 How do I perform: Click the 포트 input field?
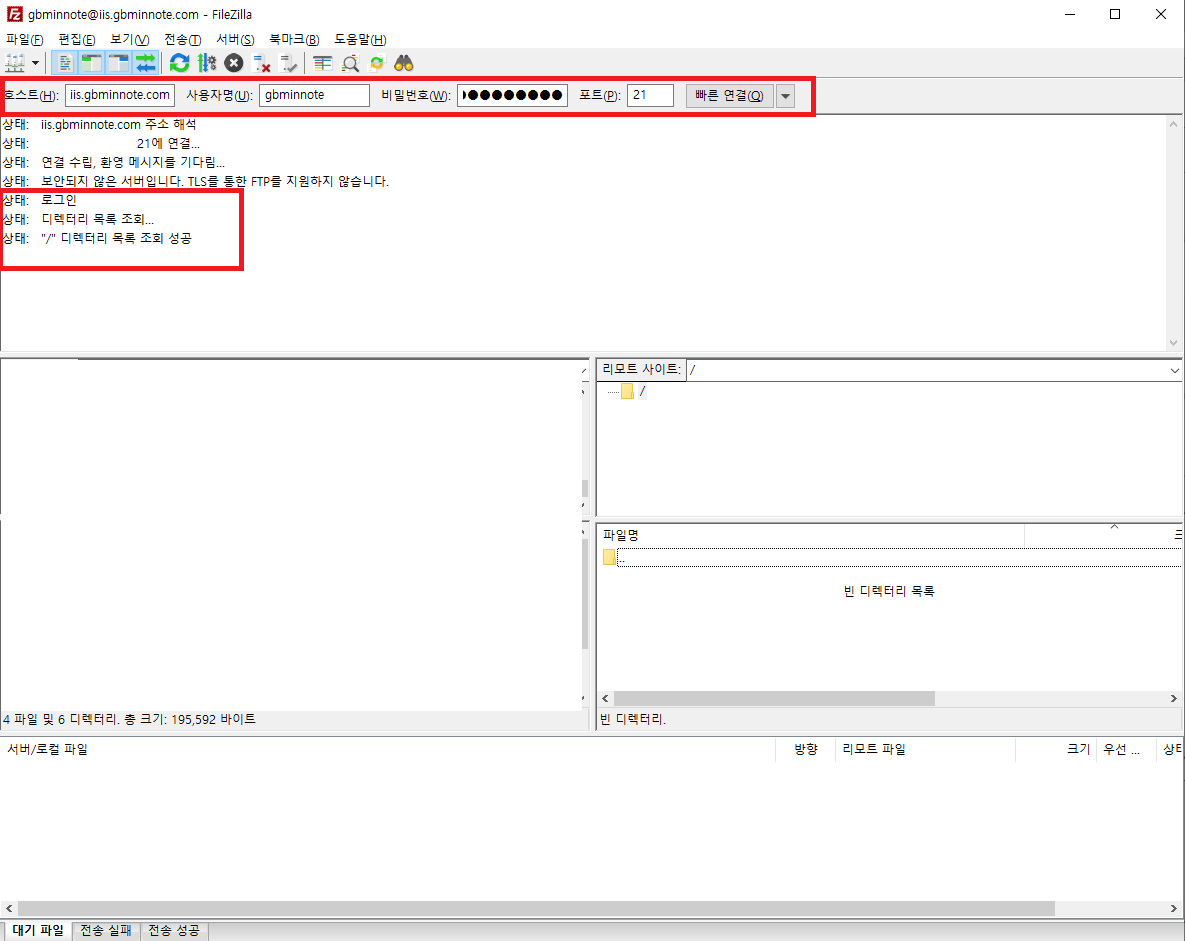[650, 95]
